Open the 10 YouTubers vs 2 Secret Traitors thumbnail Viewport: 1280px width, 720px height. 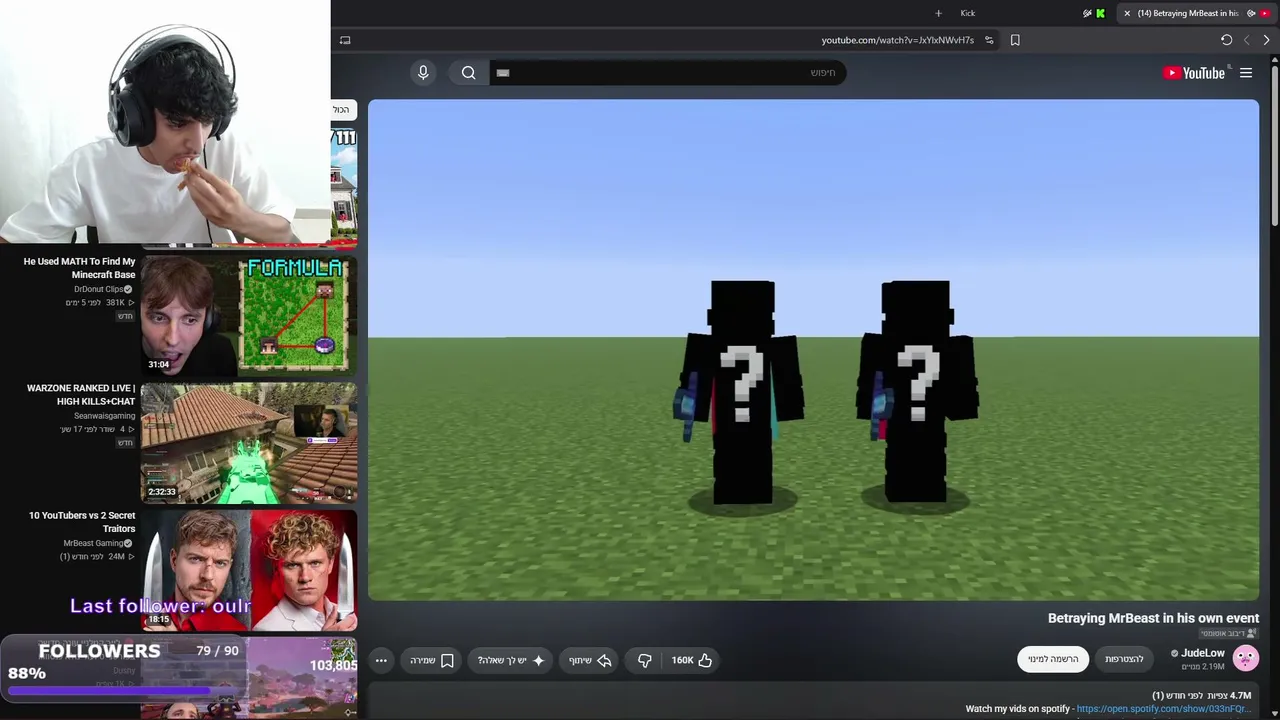pos(249,569)
